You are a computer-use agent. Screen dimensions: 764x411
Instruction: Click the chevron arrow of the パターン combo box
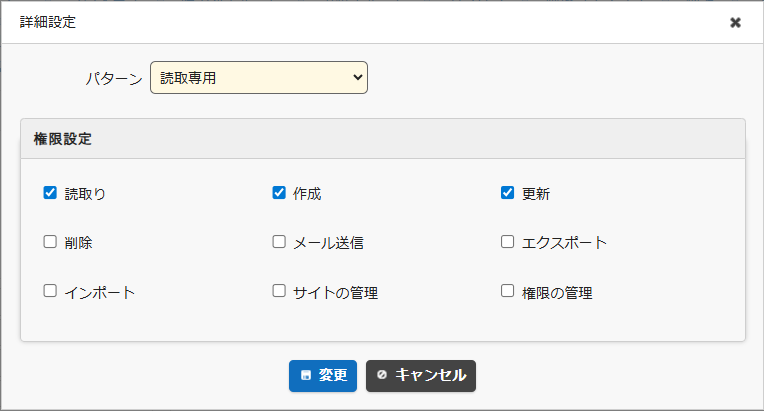[357, 77]
